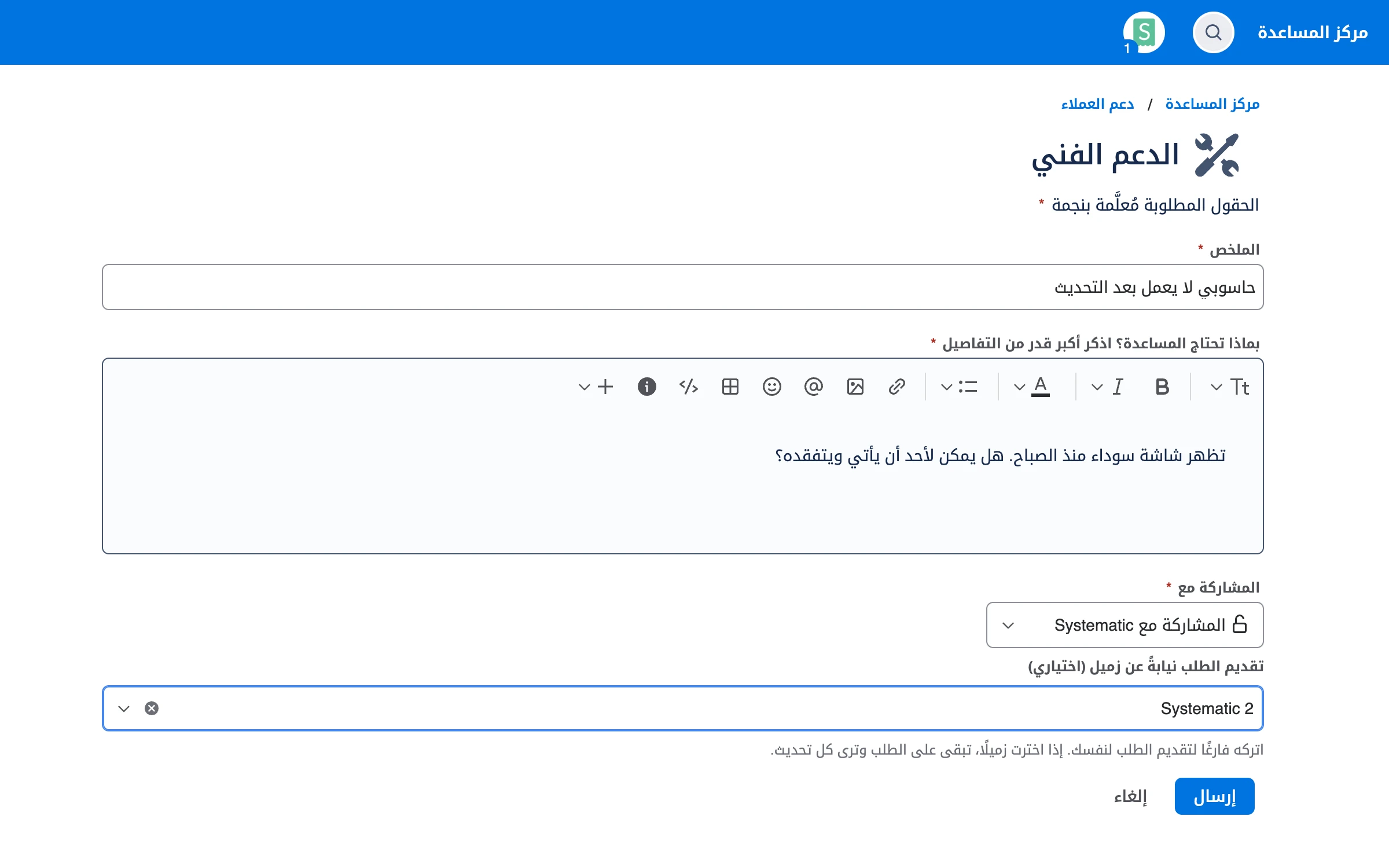Open مركز المساعدة breadcrumb link
This screenshot has width=1389, height=868.
tap(1212, 104)
